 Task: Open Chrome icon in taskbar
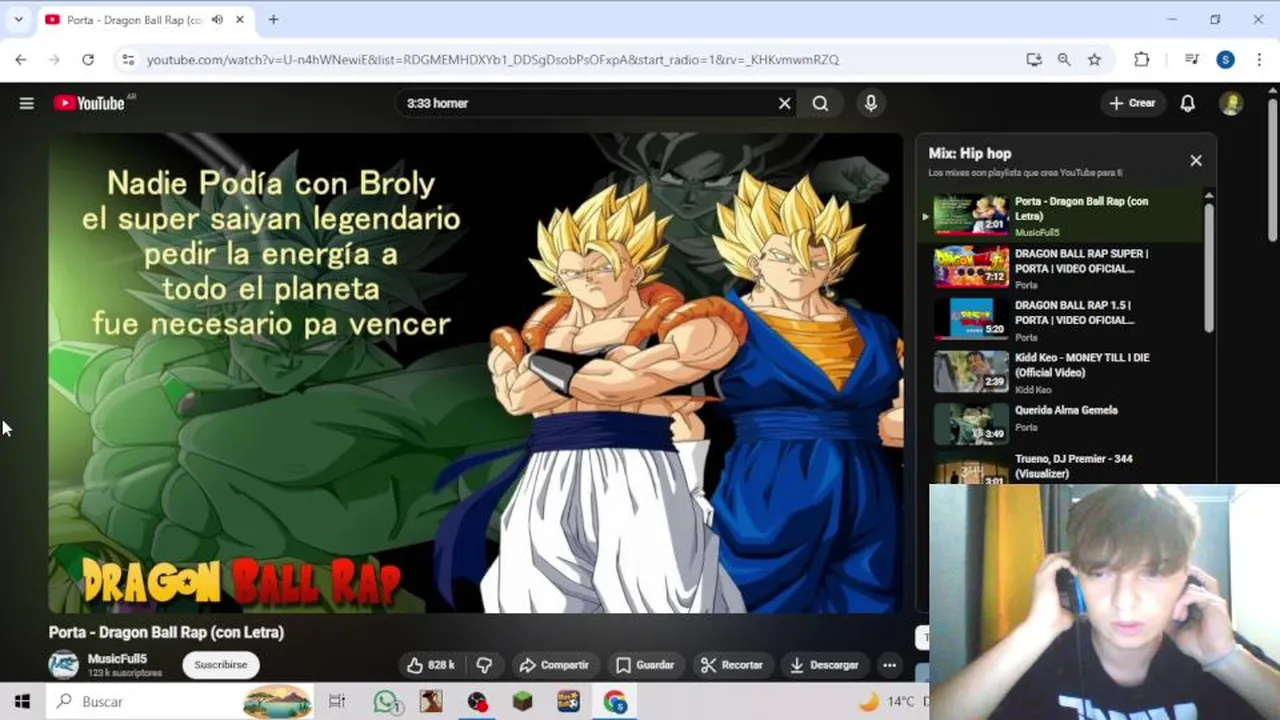click(615, 701)
